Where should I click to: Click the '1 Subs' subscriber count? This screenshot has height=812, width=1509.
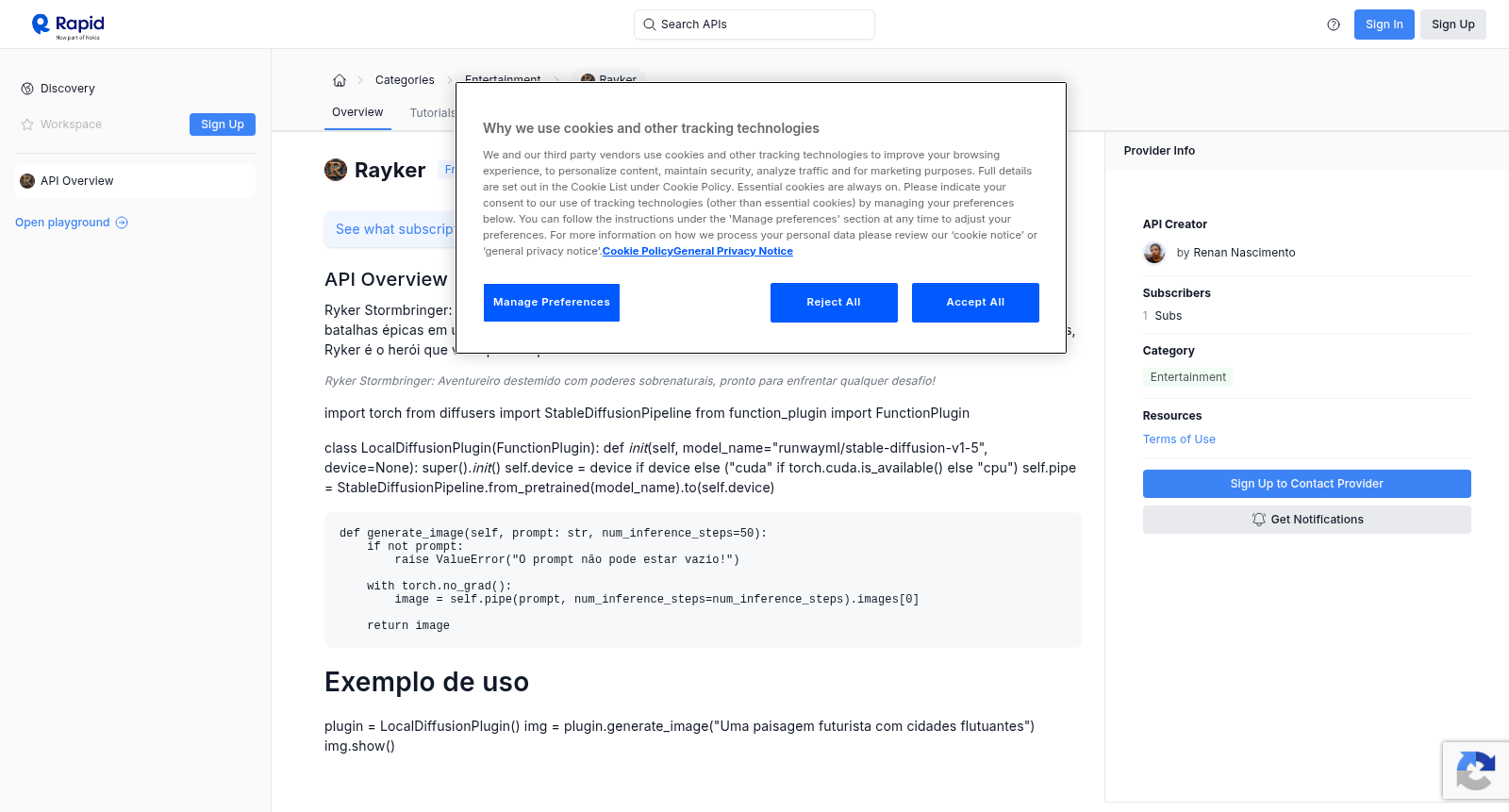click(x=1162, y=316)
